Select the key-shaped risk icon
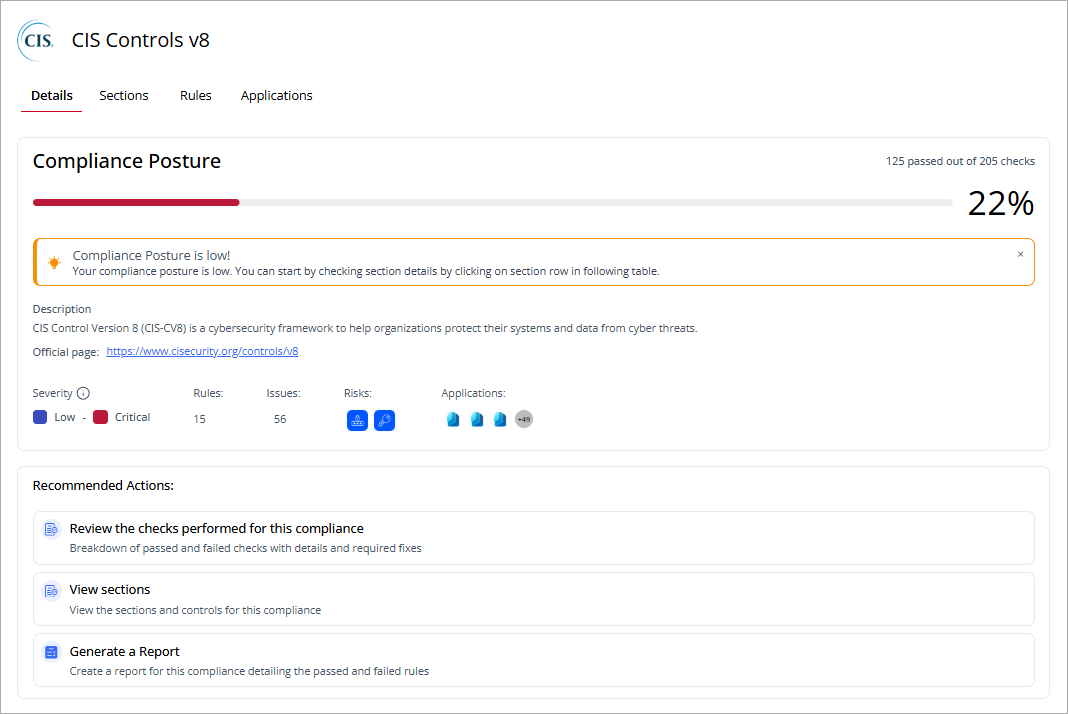 384,420
